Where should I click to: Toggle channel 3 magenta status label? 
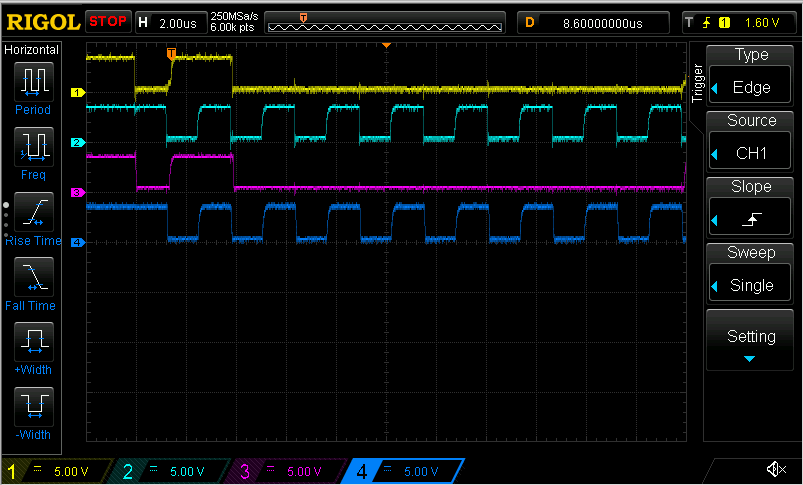pos(286,471)
